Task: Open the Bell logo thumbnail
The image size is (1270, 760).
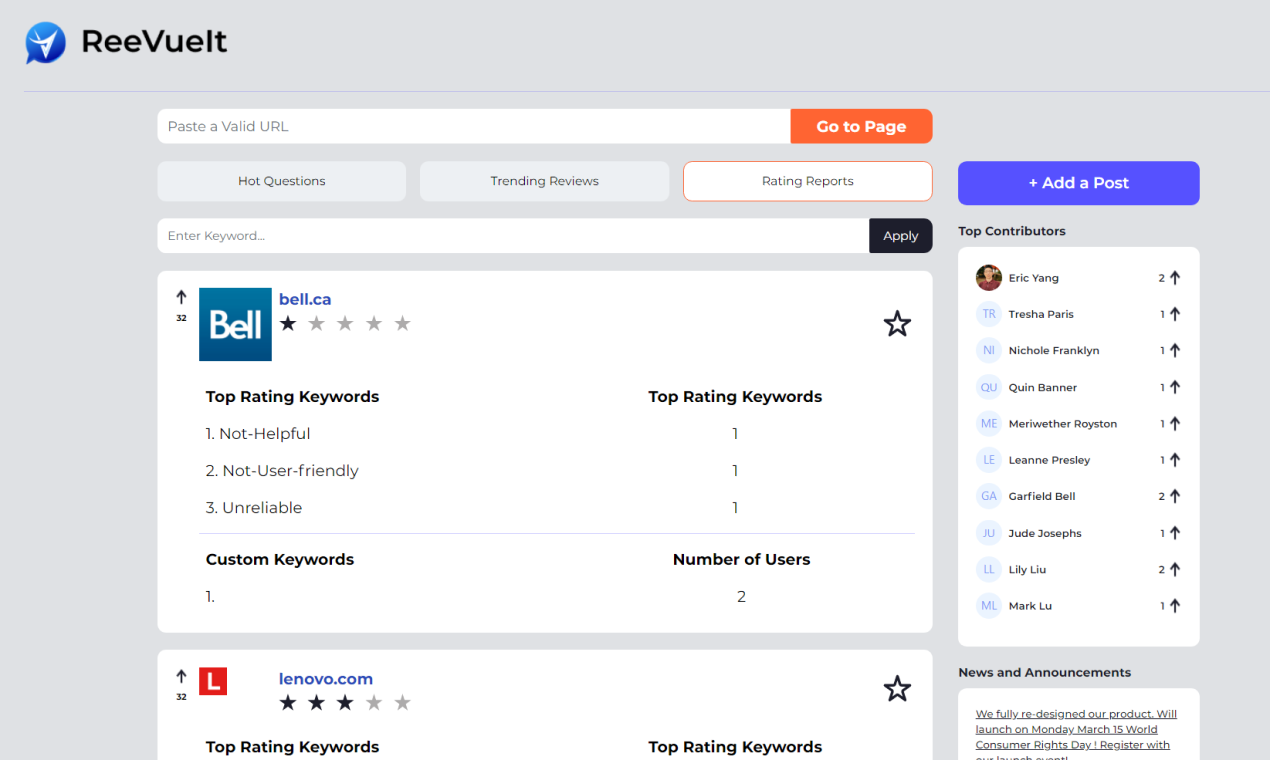Action: [x=235, y=324]
